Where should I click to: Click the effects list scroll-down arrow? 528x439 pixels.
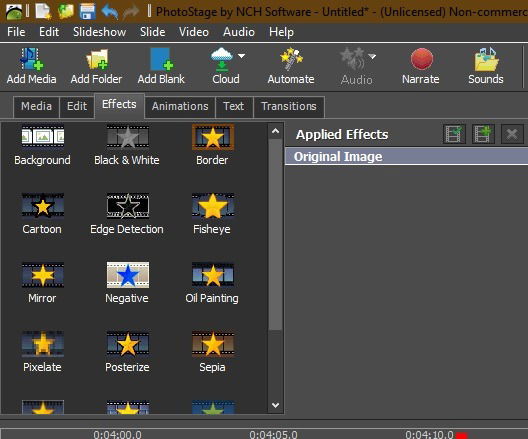pos(275,405)
